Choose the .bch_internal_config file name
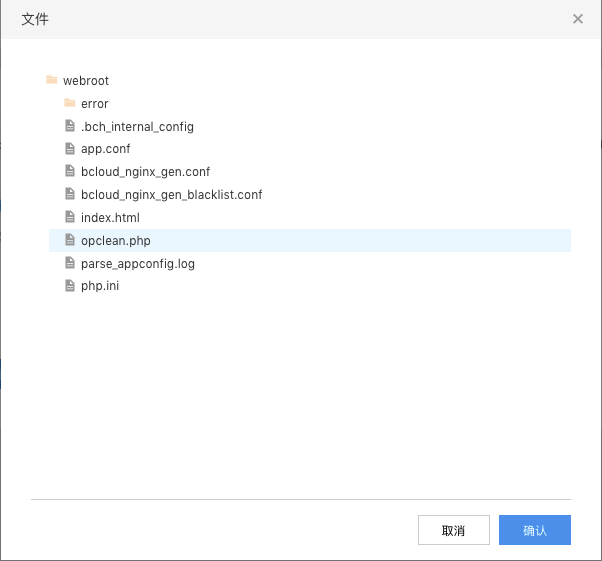 click(137, 127)
